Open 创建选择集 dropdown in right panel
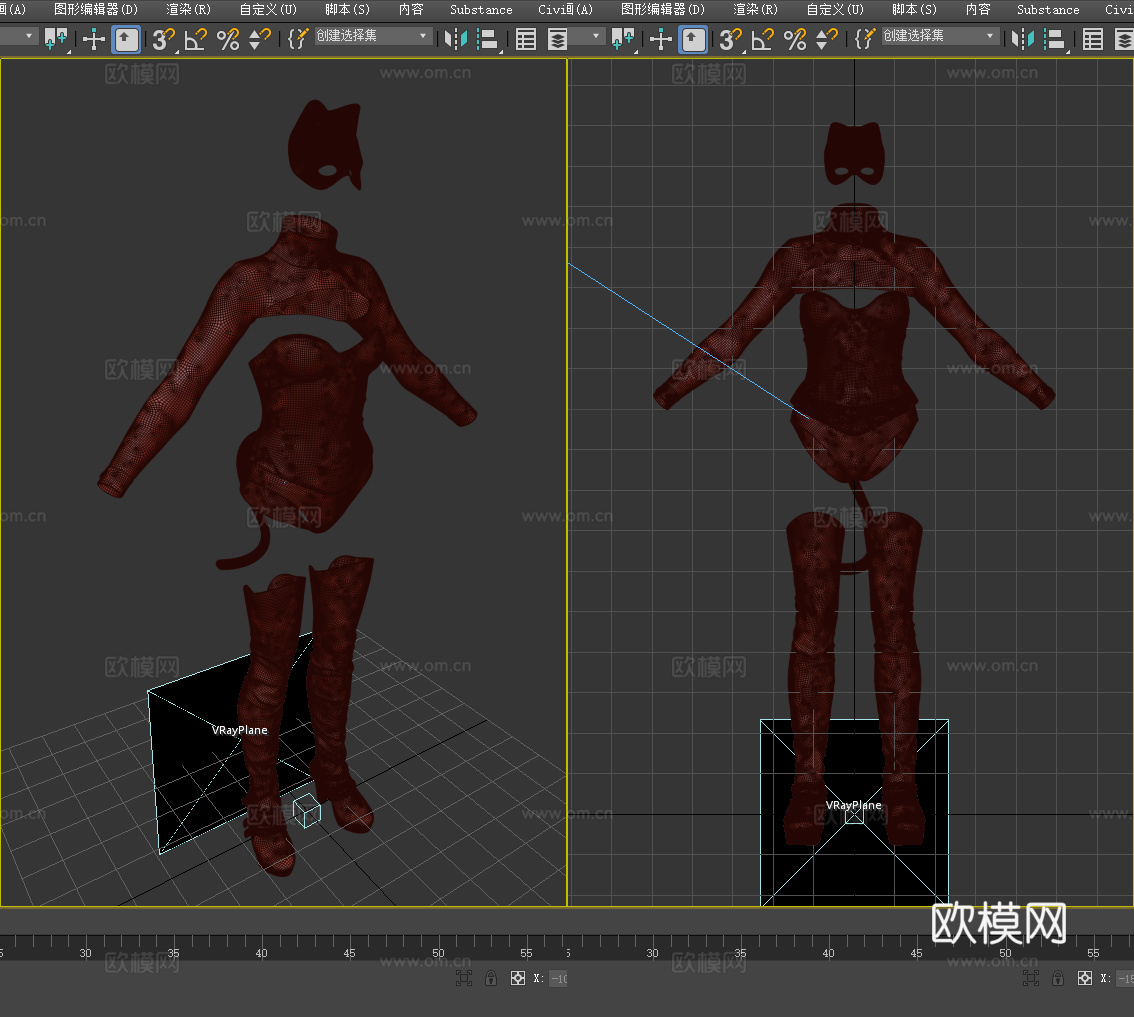Screen dimensions: 1134x1017 pos(940,36)
